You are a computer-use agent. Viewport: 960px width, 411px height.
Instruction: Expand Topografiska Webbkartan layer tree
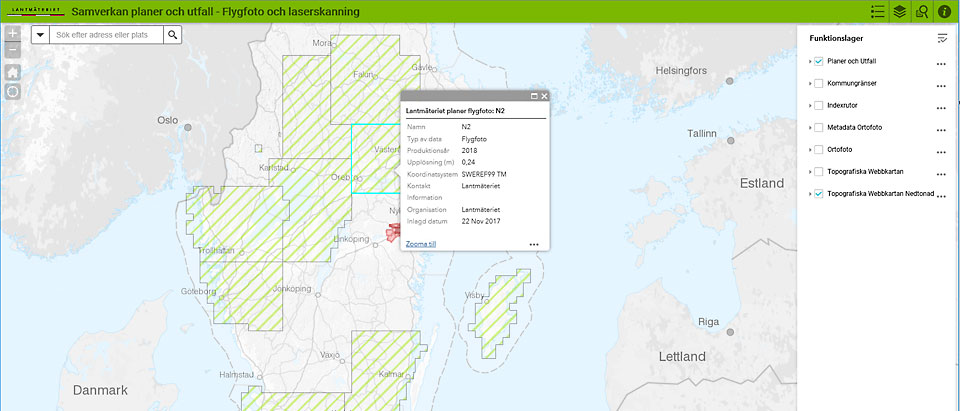click(x=810, y=172)
